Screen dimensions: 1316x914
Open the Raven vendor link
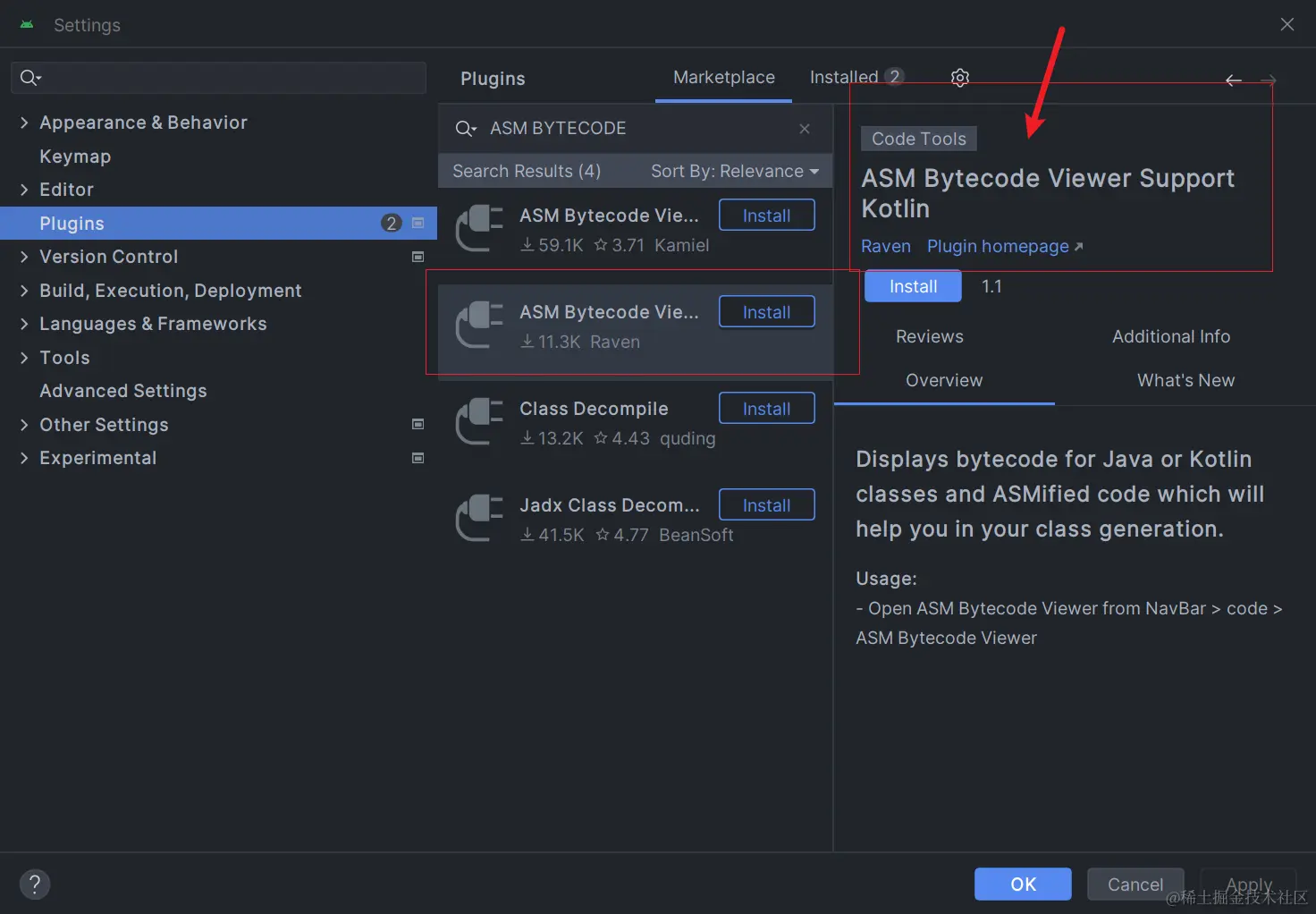coord(886,246)
